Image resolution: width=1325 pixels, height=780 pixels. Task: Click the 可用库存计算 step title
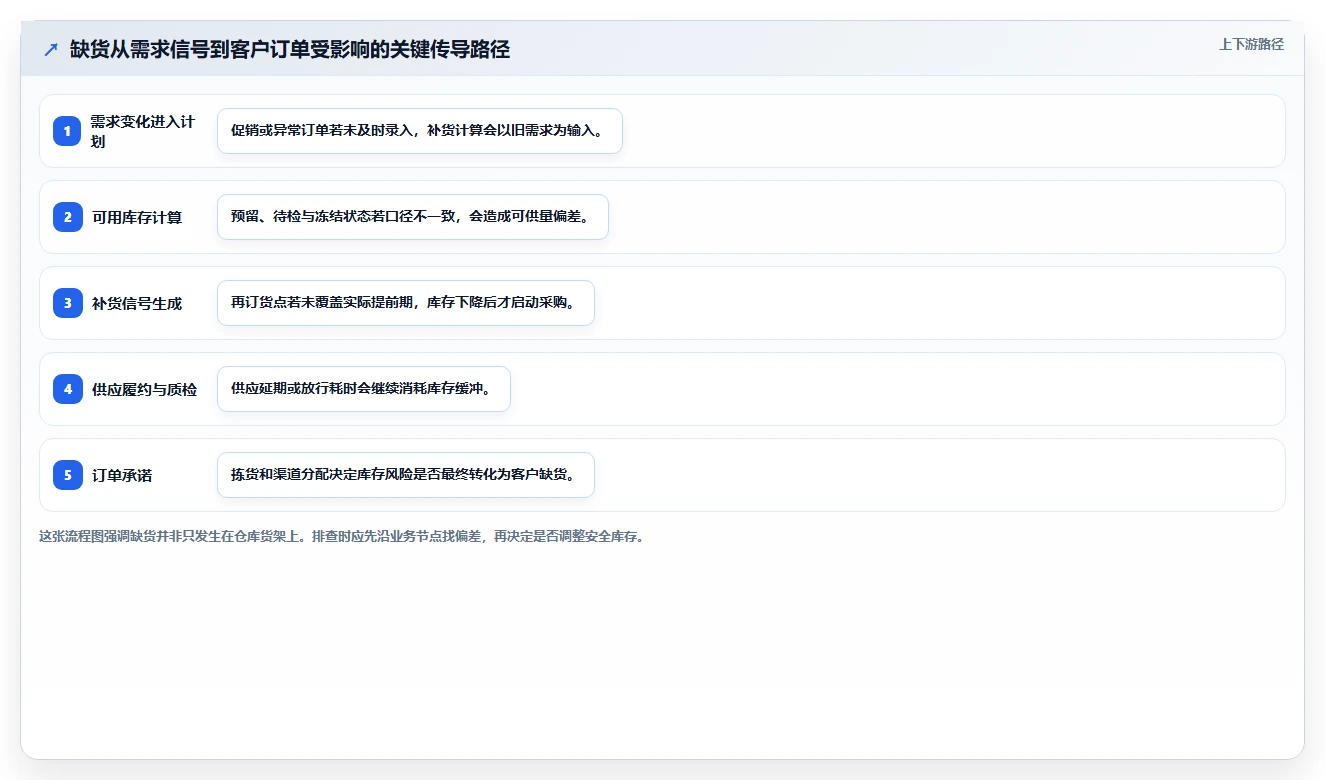click(137, 217)
